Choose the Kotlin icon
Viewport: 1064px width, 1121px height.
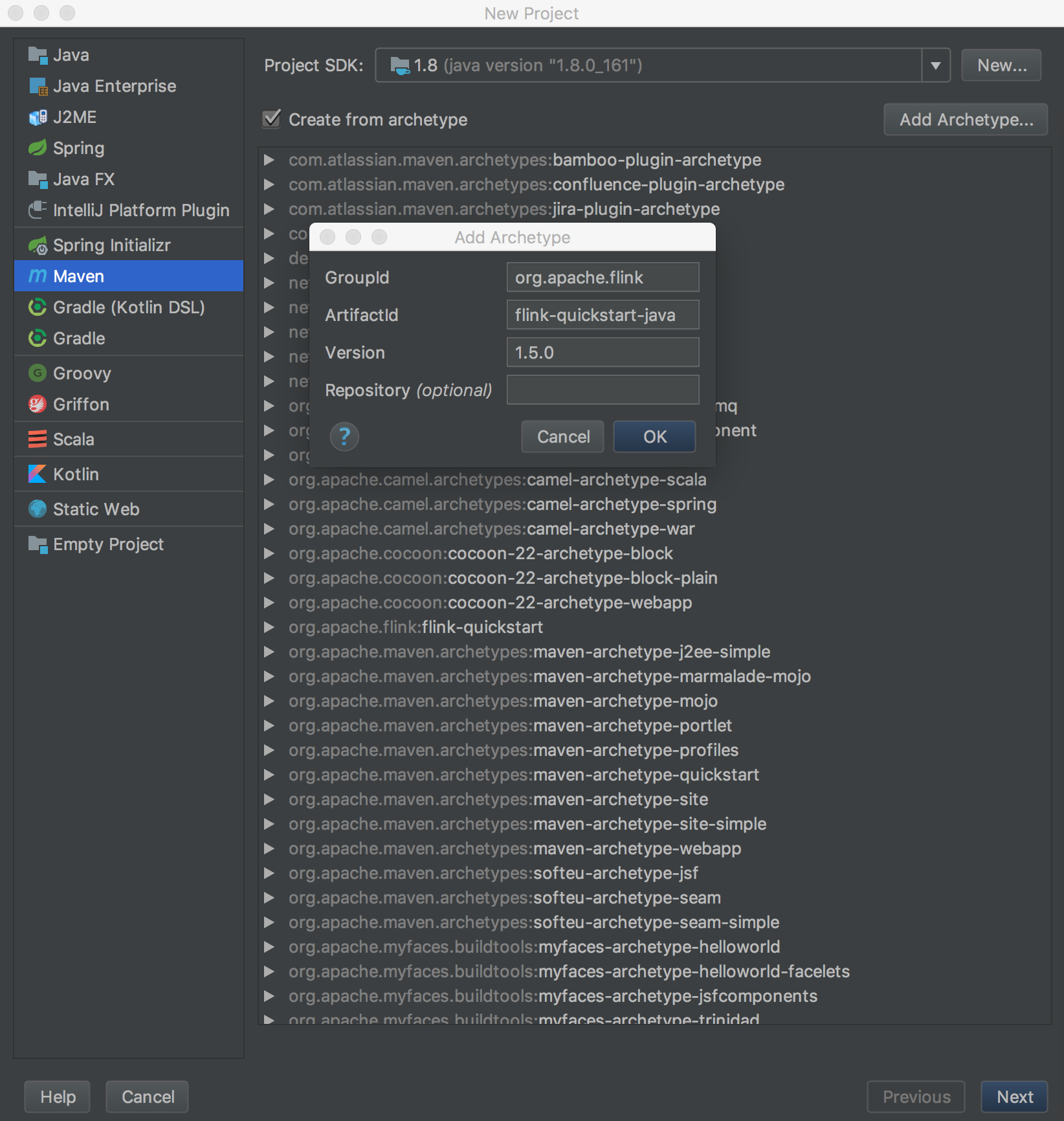(x=38, y=474)
